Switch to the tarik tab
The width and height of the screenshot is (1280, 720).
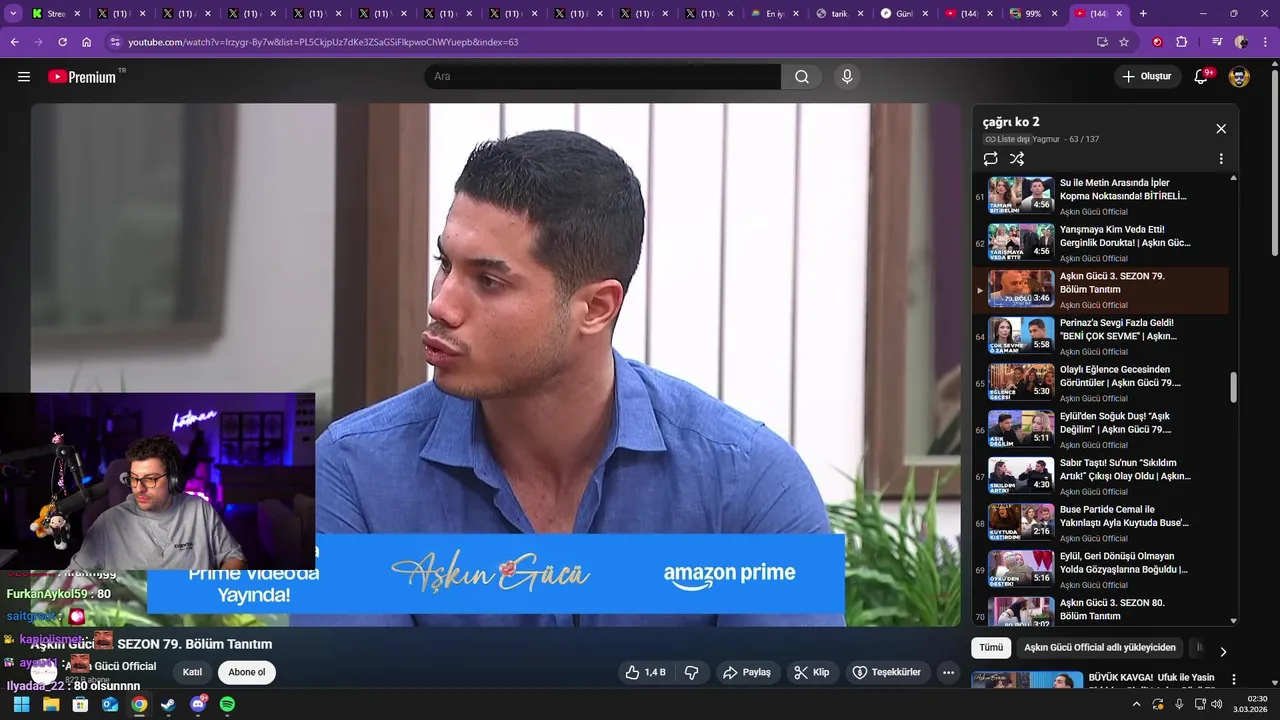840,14
